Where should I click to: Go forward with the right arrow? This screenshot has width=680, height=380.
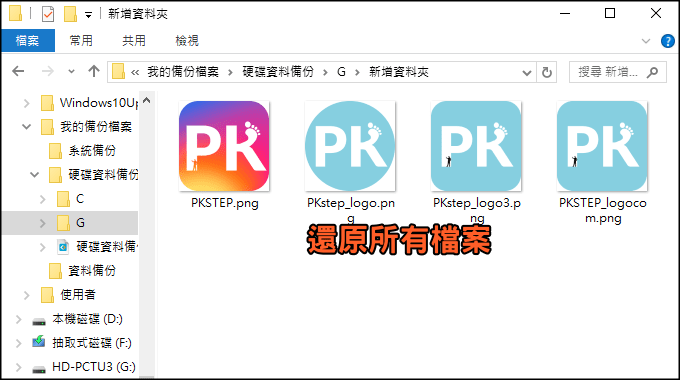tap(48, 71)
